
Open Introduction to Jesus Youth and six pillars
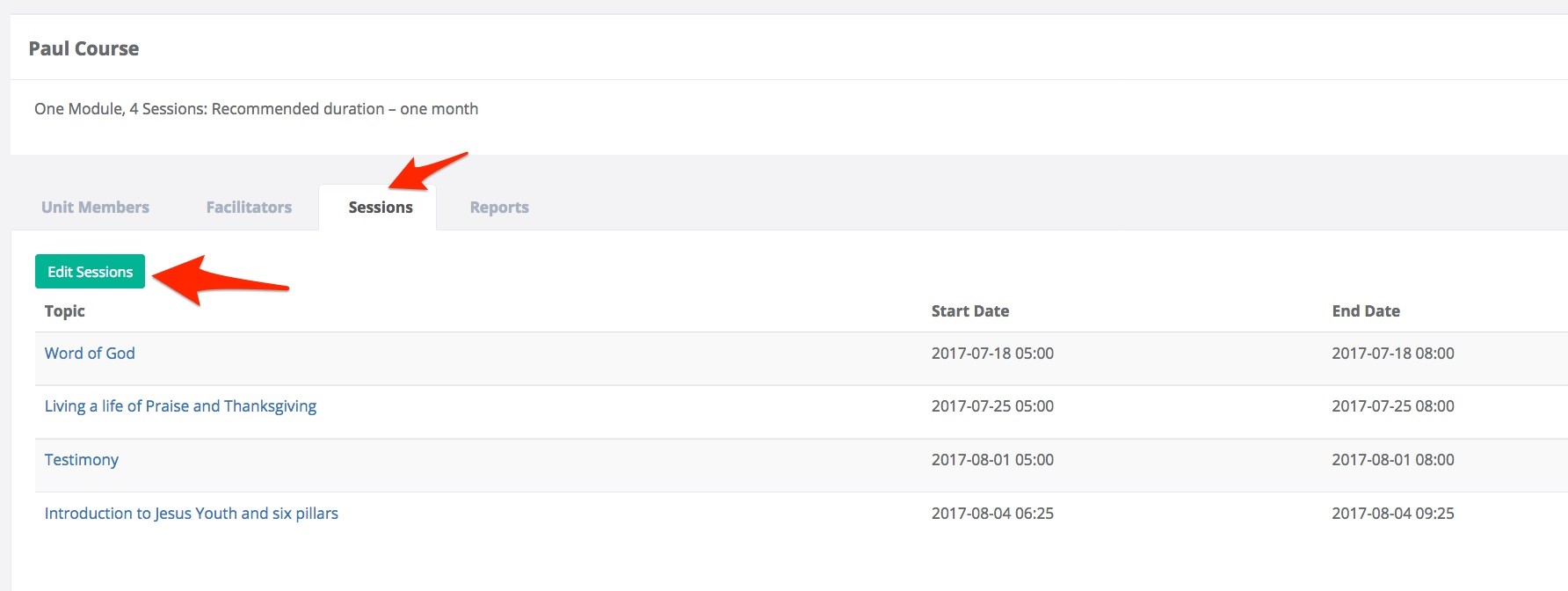point(191,514)
